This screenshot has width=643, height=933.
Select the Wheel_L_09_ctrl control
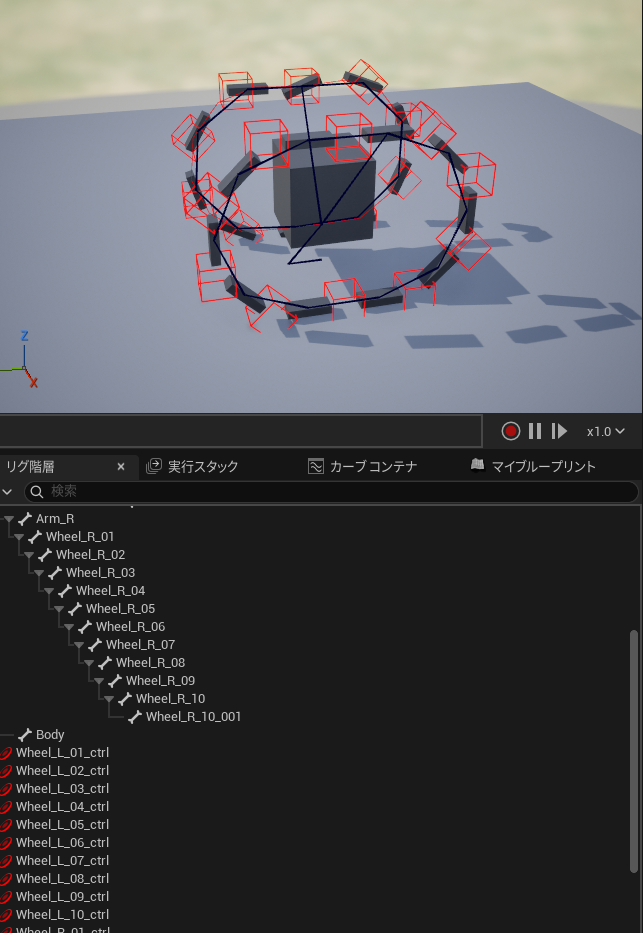[x=62, y=897]
